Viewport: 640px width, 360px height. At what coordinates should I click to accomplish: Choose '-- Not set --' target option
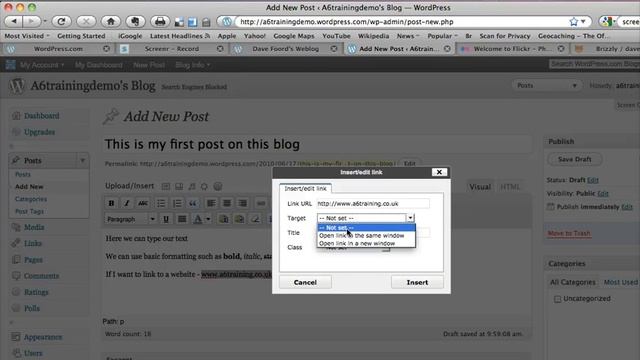366,228
